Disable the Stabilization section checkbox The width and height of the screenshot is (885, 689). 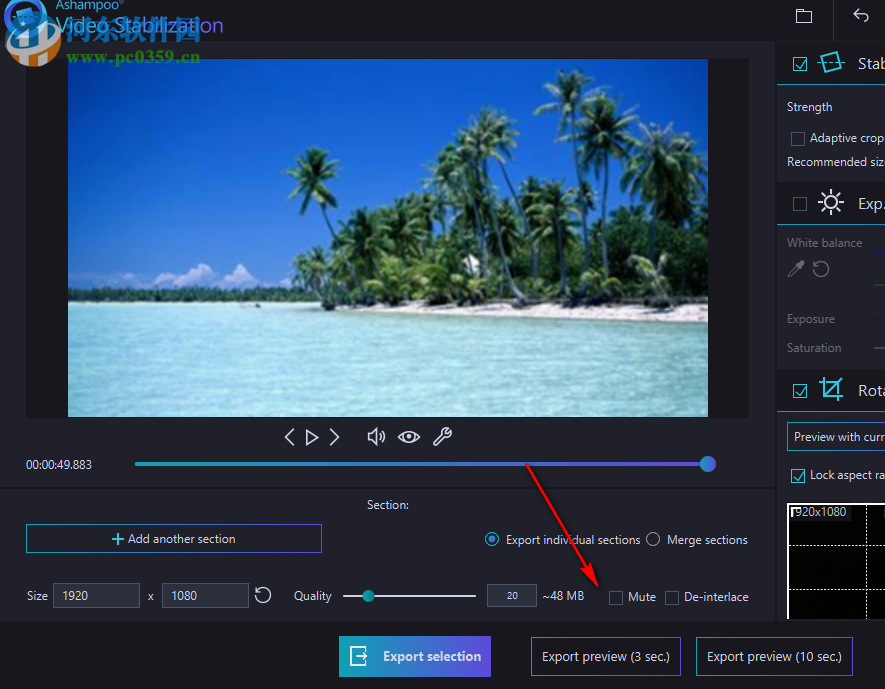pos(799,63)
